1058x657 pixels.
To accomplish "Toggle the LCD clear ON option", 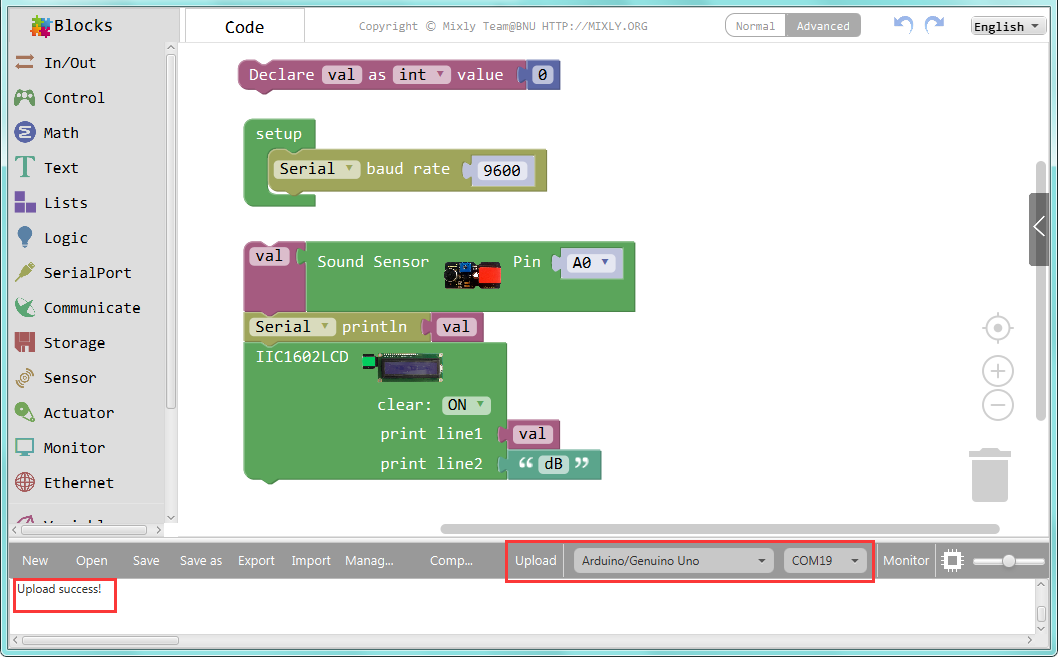I will point(466,405).
